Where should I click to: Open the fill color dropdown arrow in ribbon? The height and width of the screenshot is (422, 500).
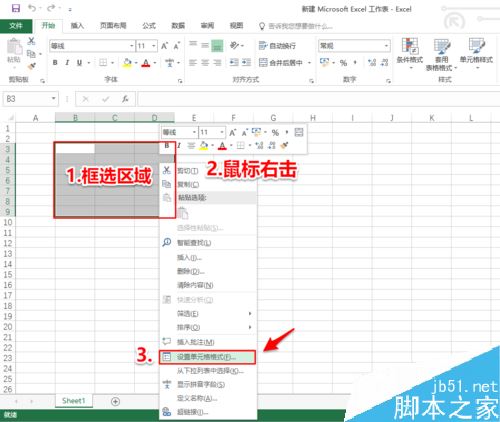point(136,63)
